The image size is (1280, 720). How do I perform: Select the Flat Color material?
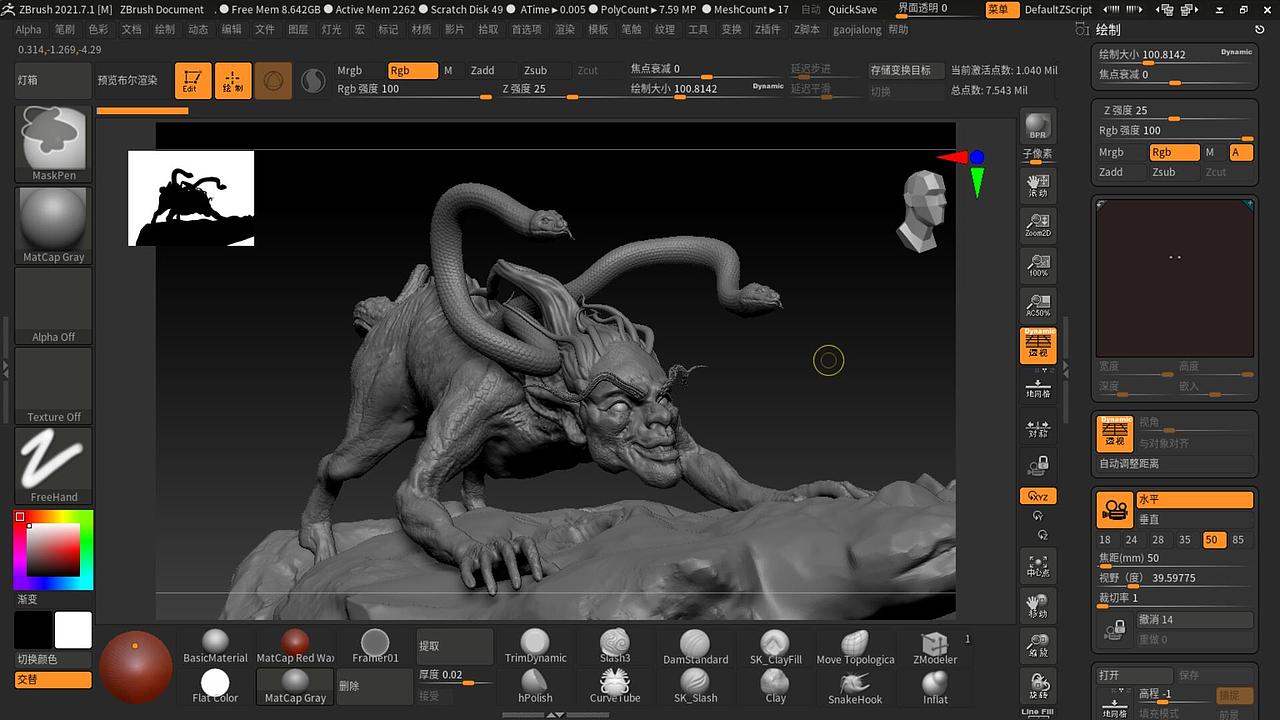pos(215,686)
